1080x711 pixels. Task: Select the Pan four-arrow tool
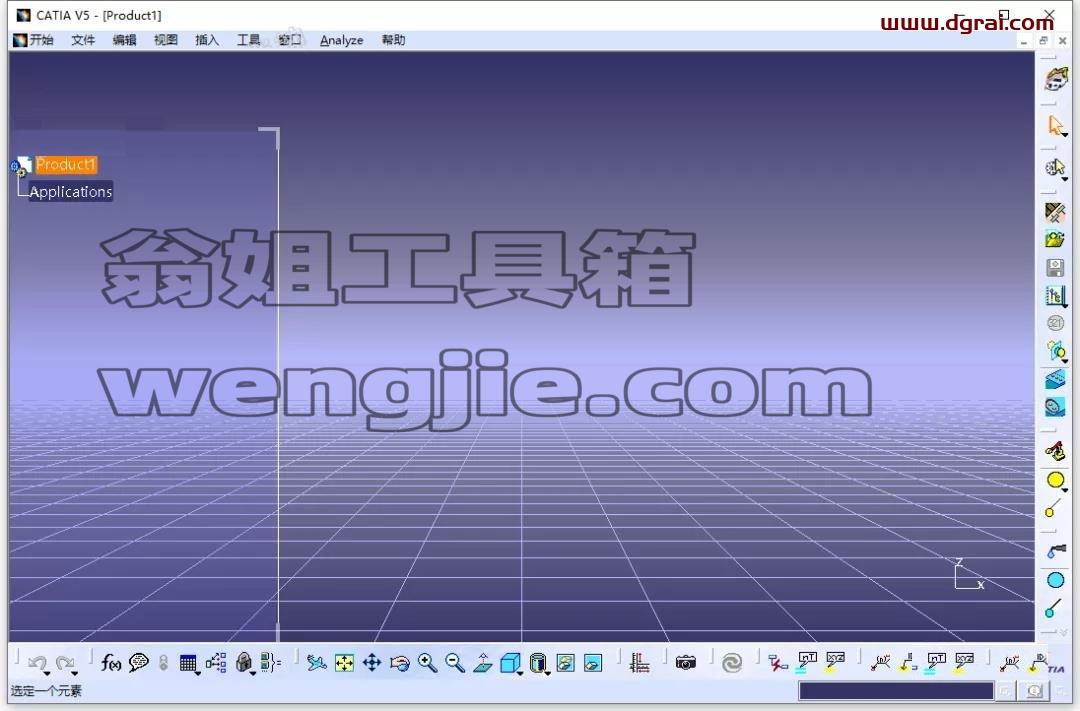coord(372,663)
